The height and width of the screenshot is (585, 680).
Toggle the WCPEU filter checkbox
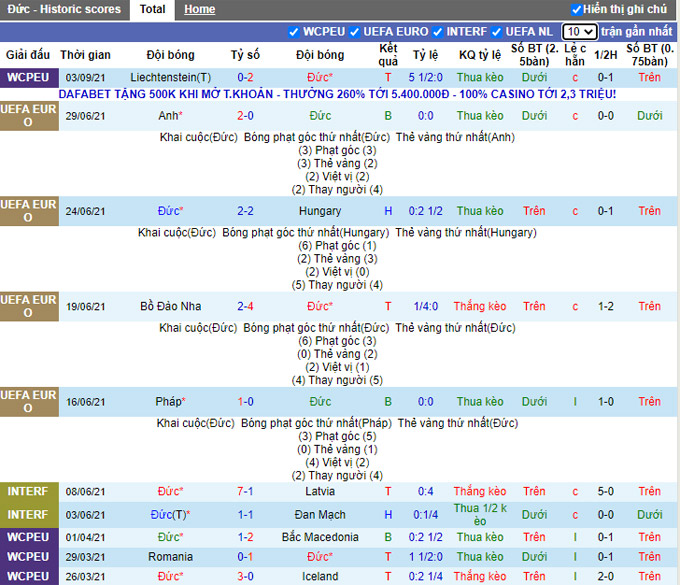point(294,32)
